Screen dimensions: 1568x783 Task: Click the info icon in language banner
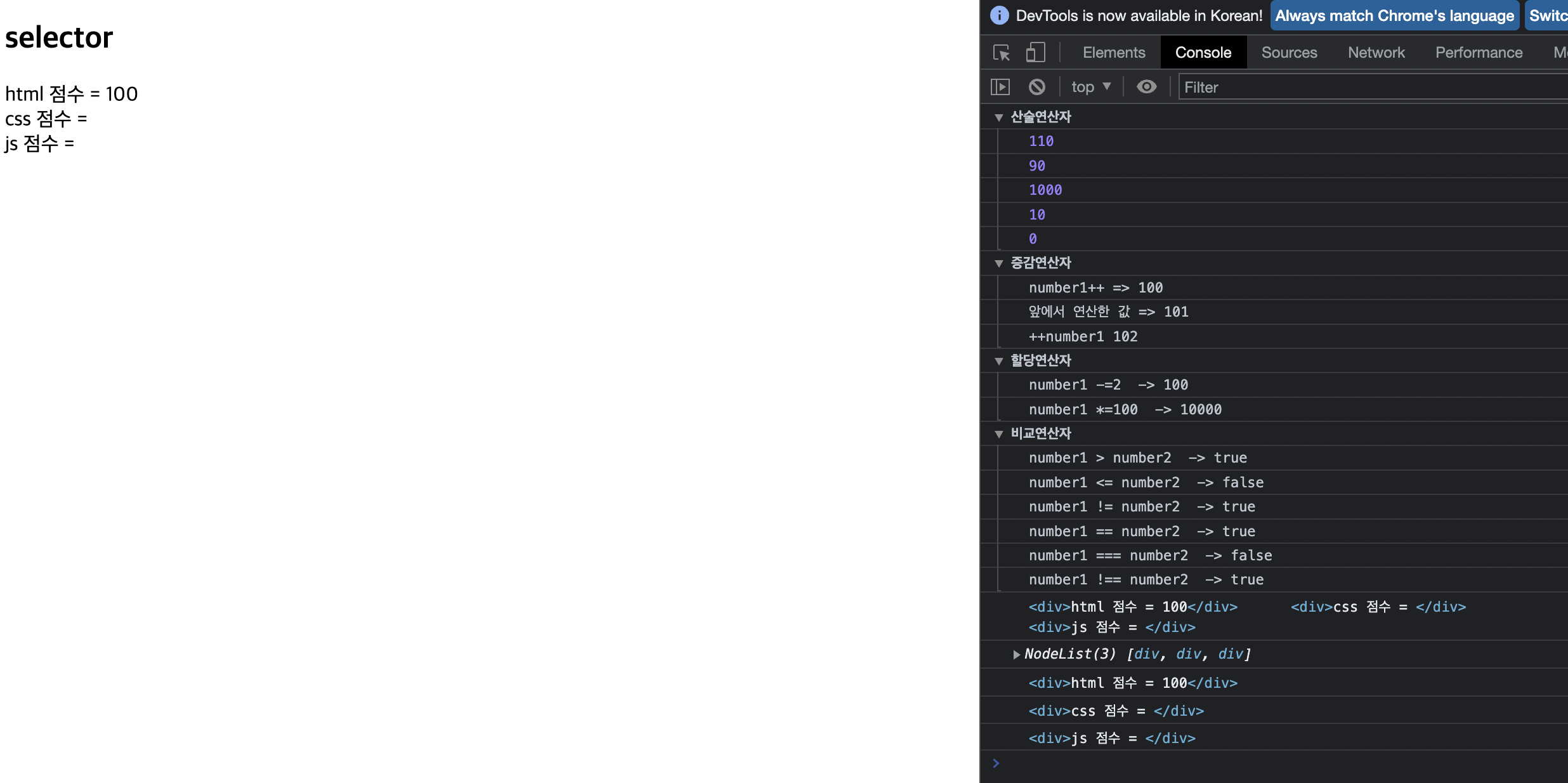click(x=1000, y=16)
